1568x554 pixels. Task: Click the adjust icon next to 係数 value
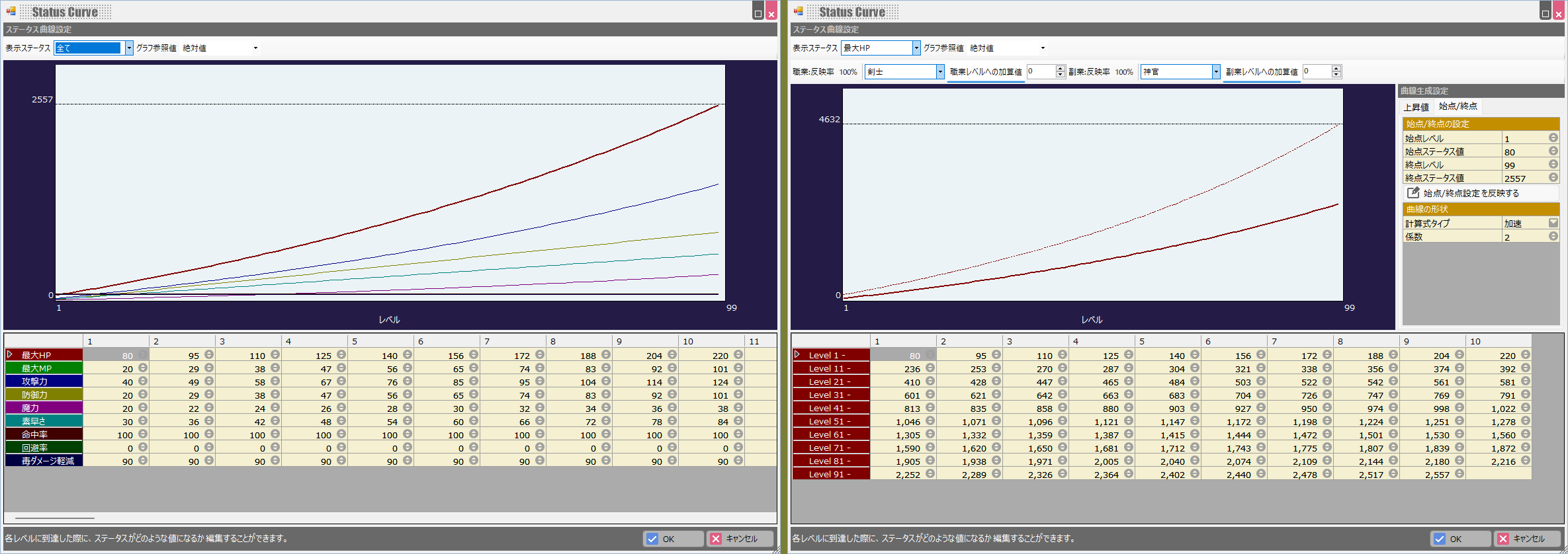[x=1553, y=237]
